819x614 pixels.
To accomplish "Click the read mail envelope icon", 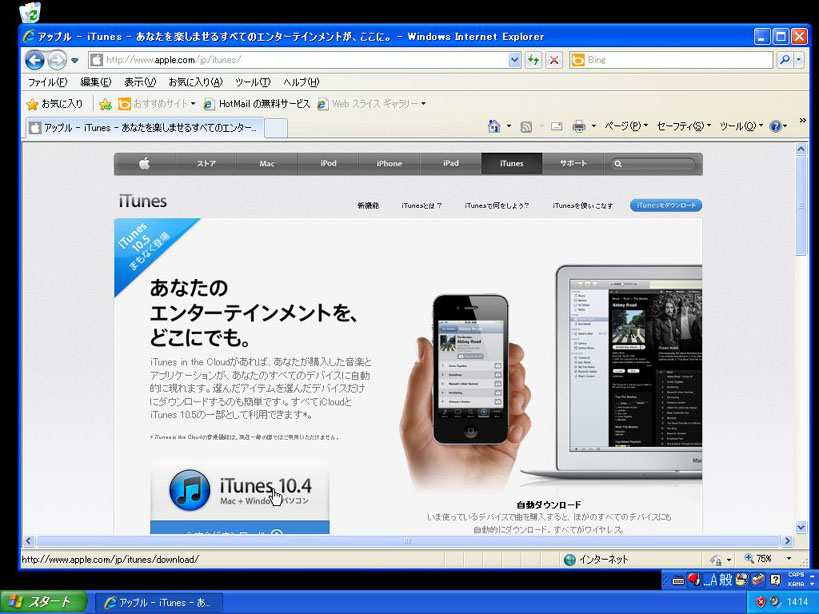I will pos(557,126).
